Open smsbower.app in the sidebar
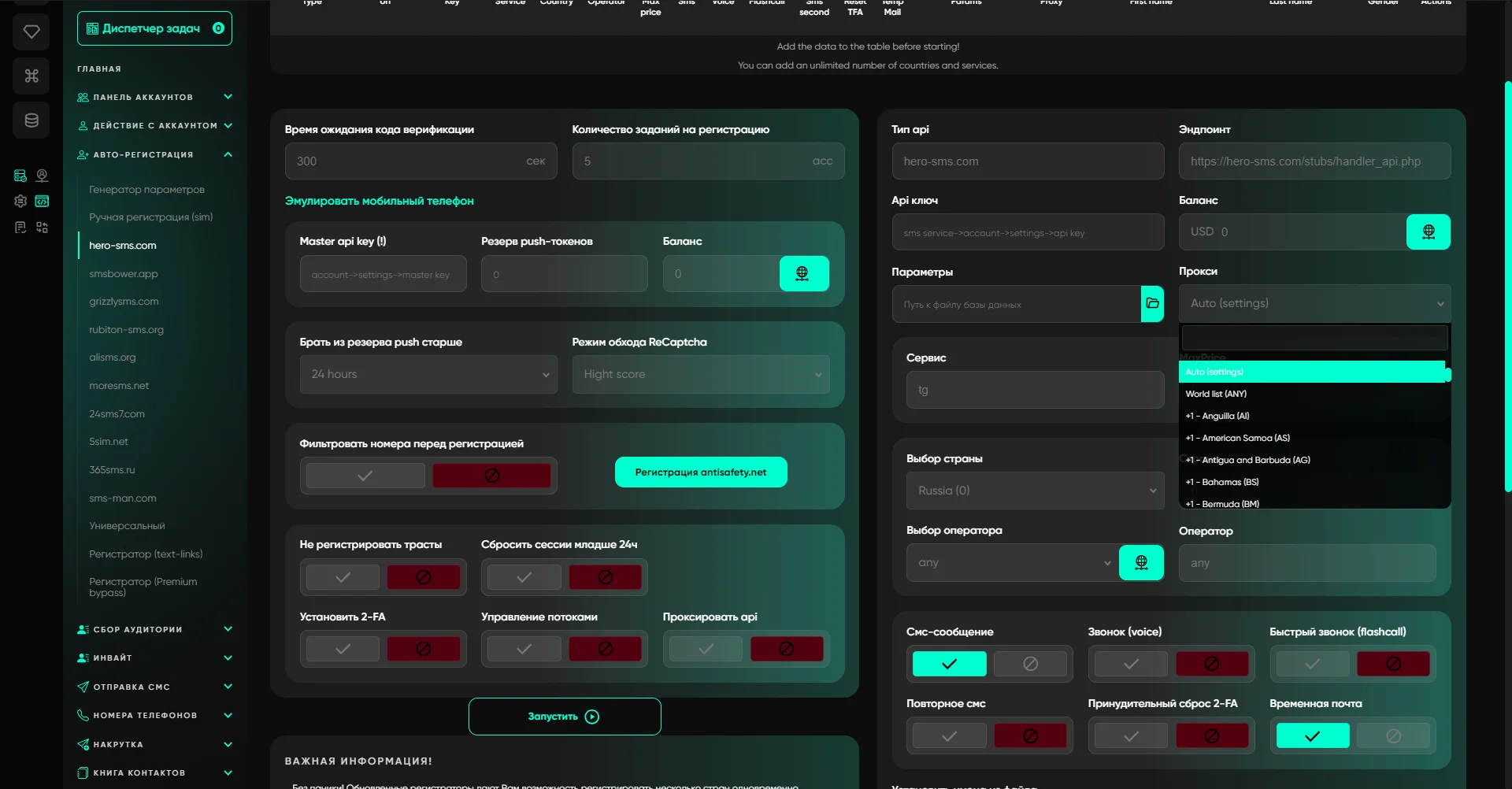 pyautogui.click(x=124, y=273)
